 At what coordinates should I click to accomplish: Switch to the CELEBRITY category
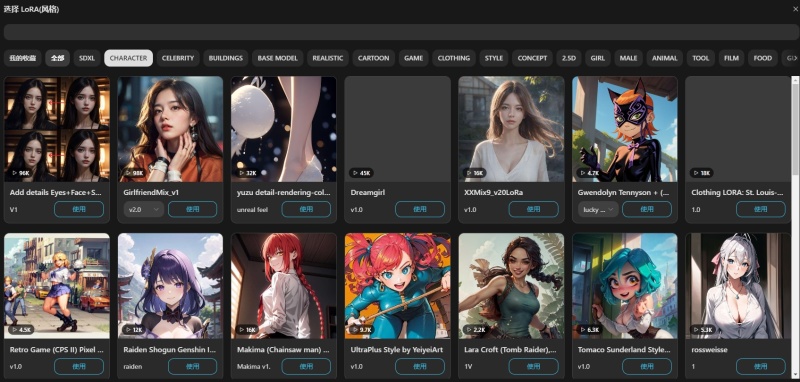click(178, 58)
